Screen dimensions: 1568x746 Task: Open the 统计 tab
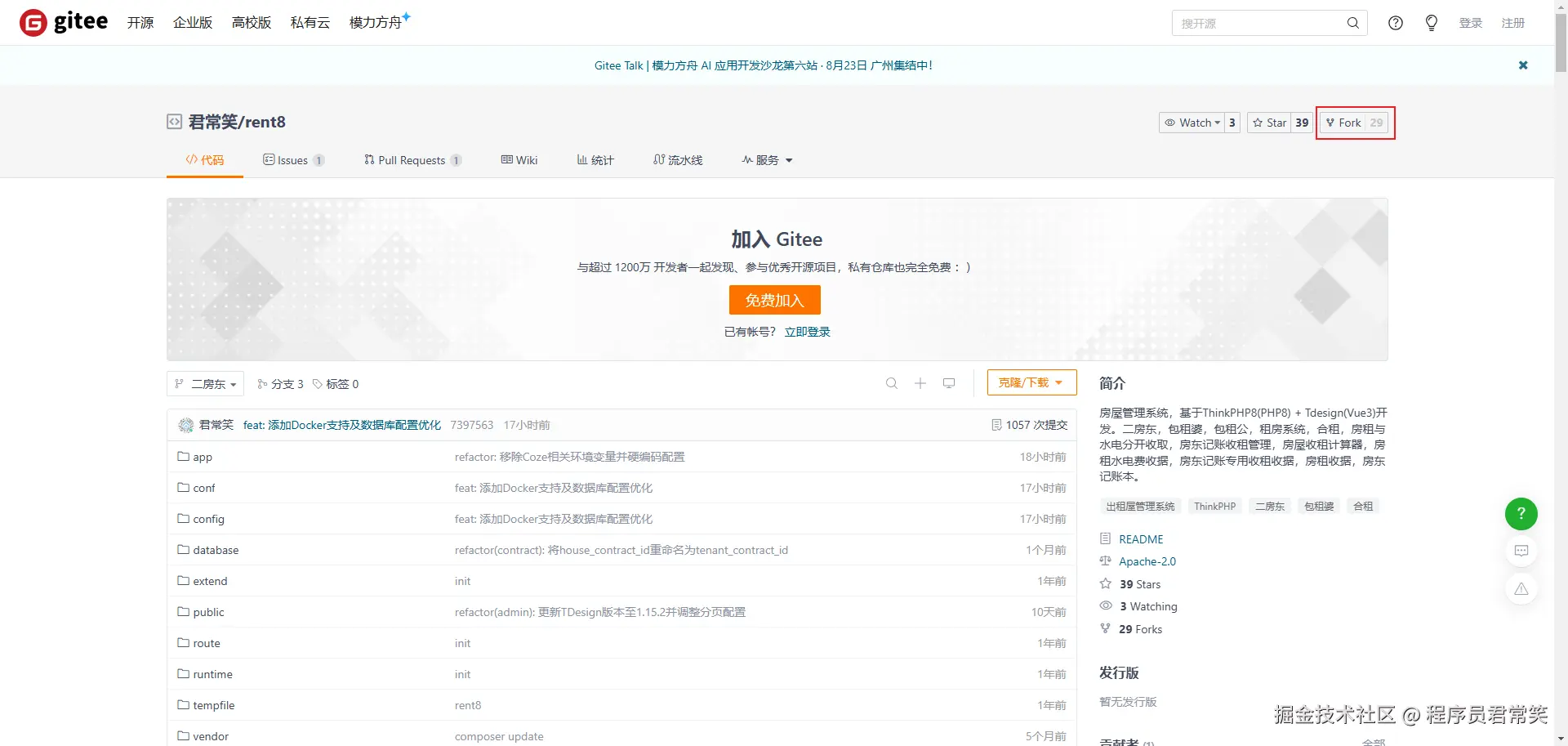(595, 160)
